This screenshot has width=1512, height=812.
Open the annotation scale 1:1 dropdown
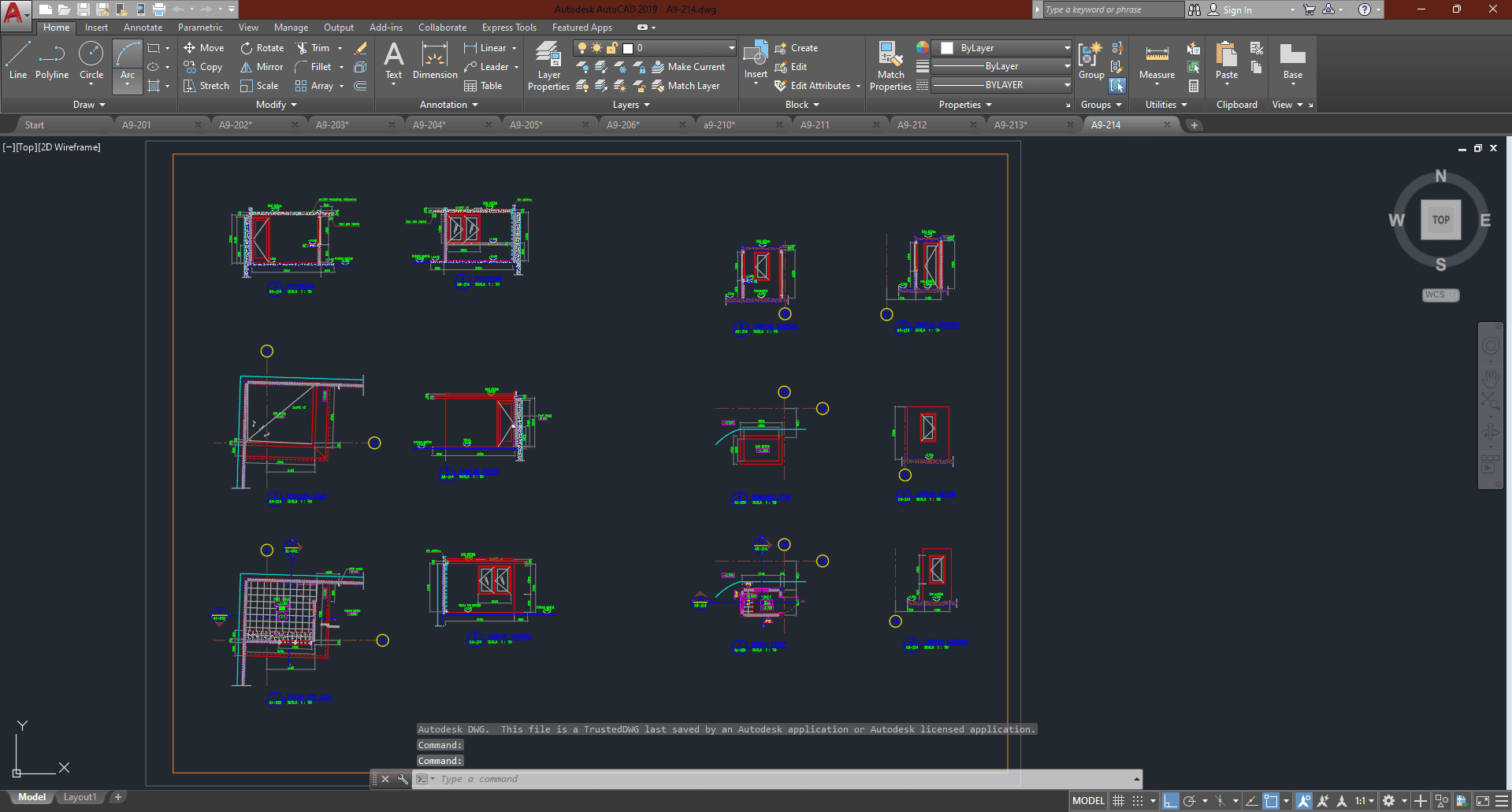click(1365, 801)
